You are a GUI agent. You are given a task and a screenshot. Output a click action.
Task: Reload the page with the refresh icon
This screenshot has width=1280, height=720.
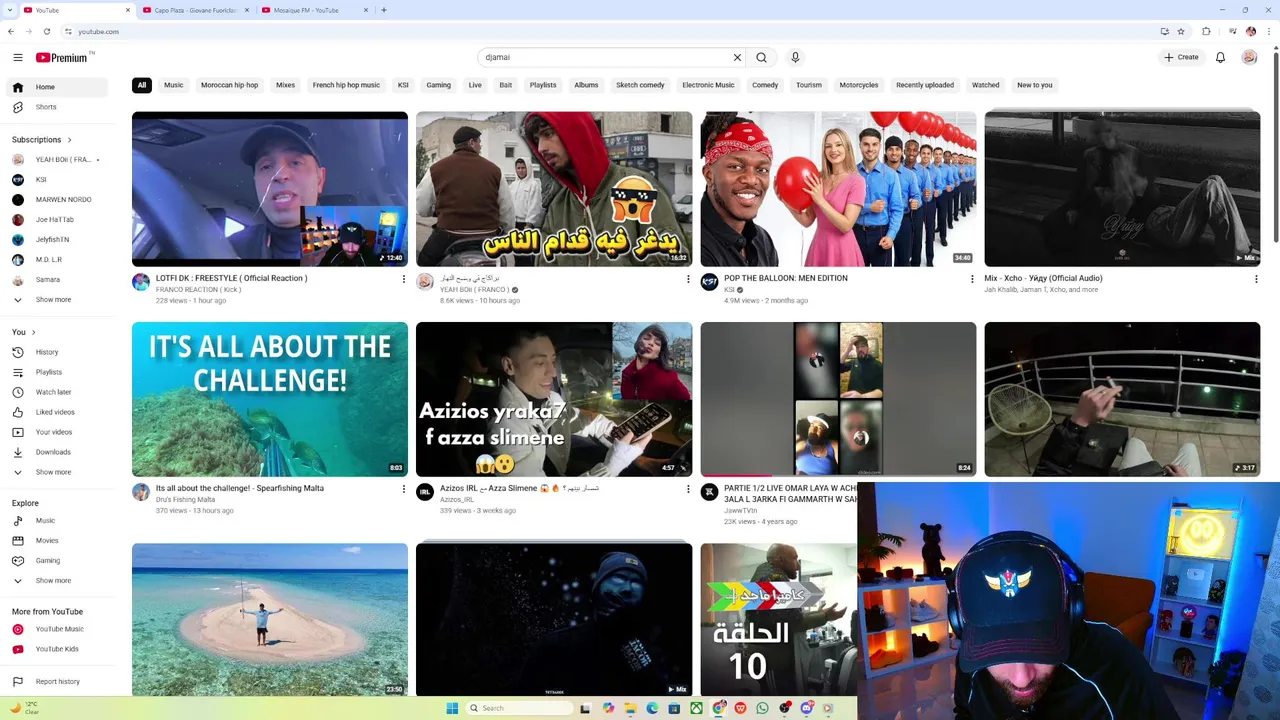tap(46, 31)
